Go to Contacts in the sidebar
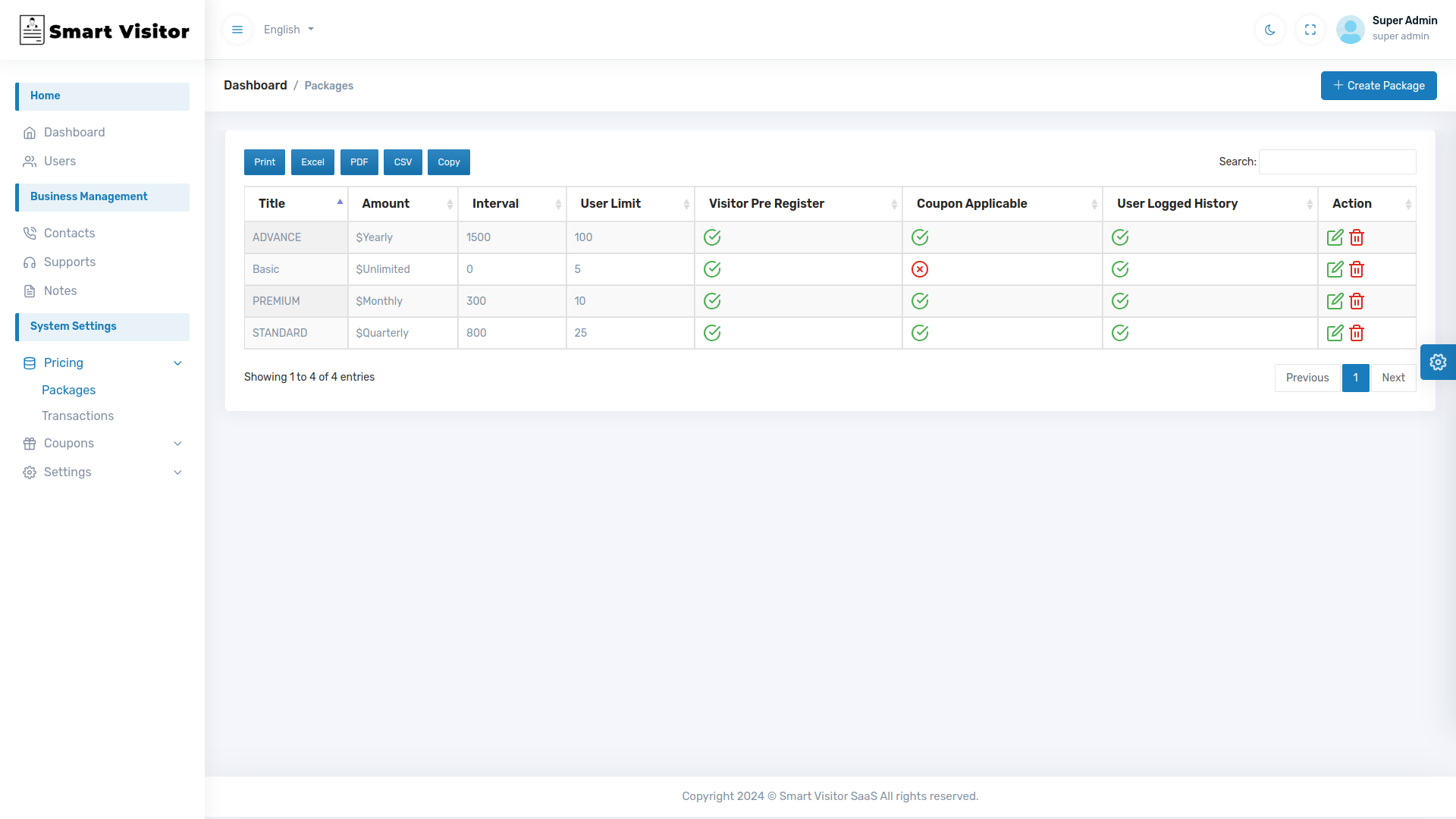 (x=69, y=234)
